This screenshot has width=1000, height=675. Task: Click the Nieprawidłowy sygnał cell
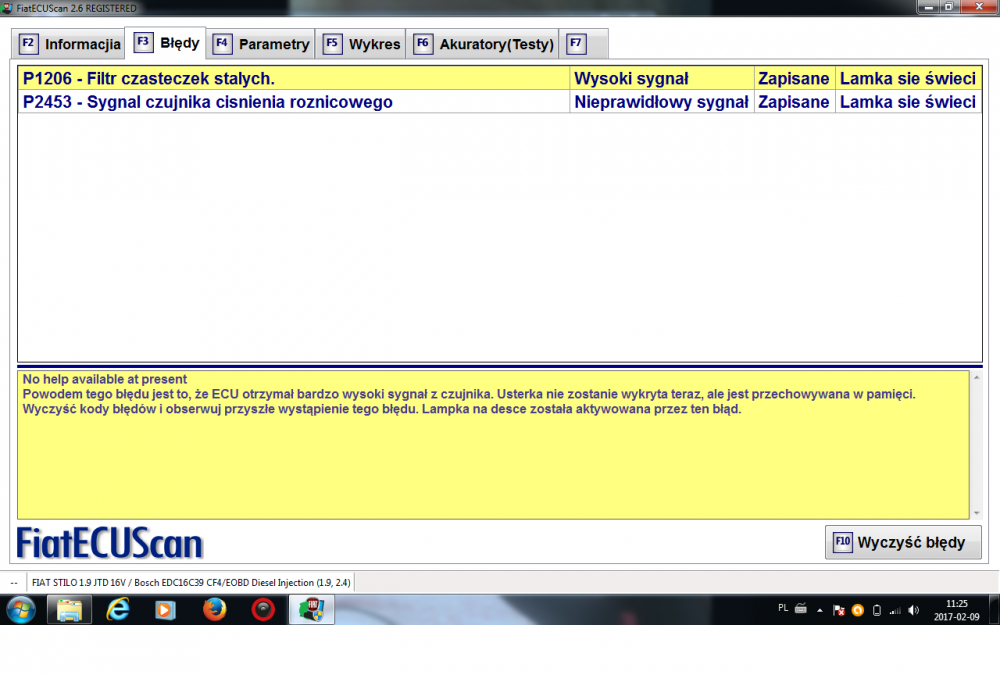[x=661, y=102]
